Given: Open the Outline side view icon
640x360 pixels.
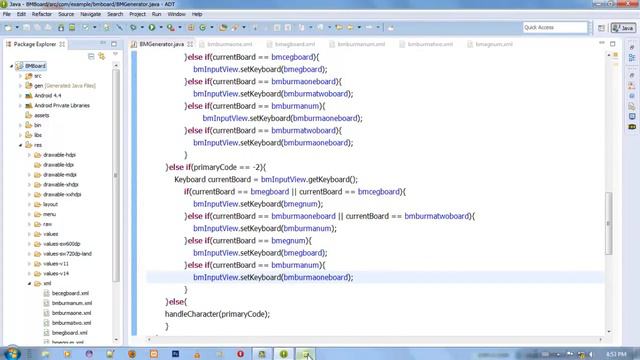Looking at the screenshot, I should [x=632, y=58].
